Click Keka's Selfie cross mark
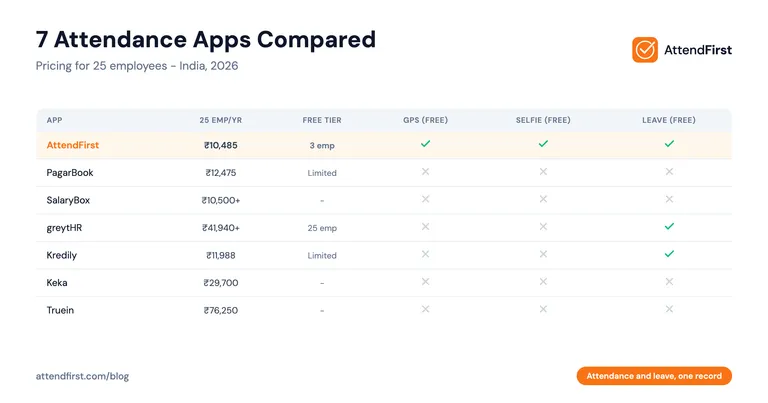768x403 pixels. pos(543,282)
